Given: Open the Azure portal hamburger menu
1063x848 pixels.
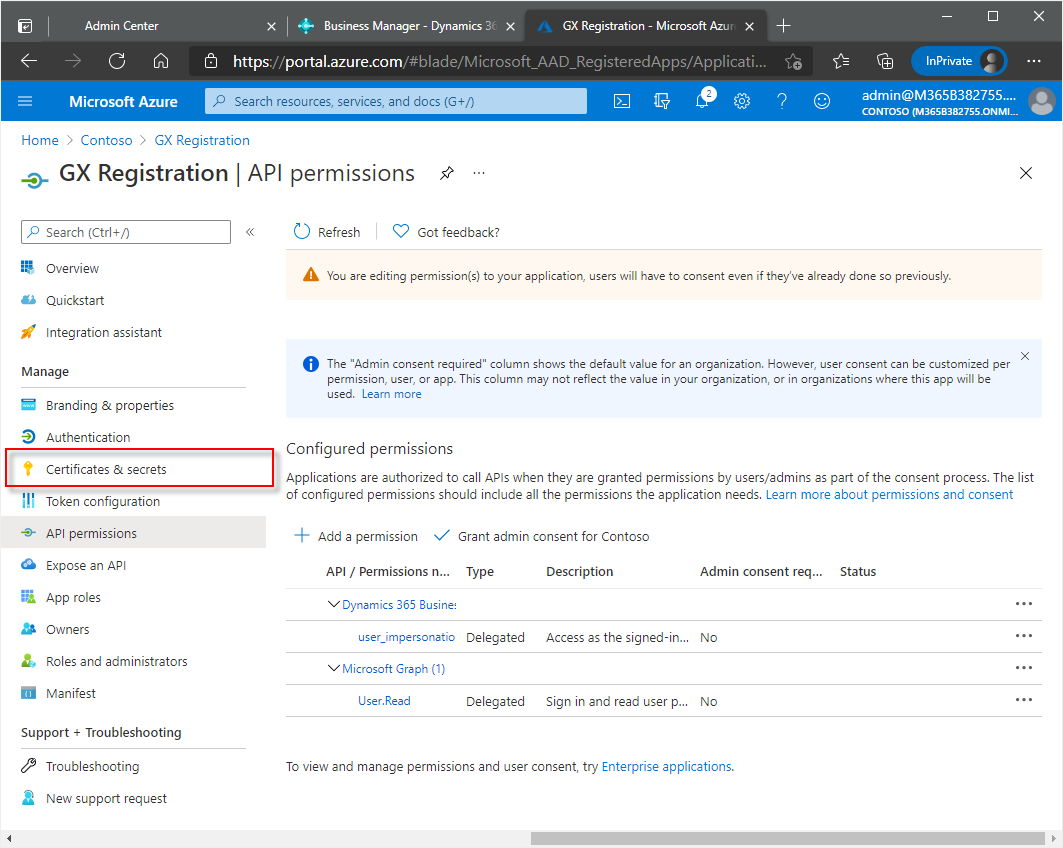Looking at the screenshot, I should [26, 101].
